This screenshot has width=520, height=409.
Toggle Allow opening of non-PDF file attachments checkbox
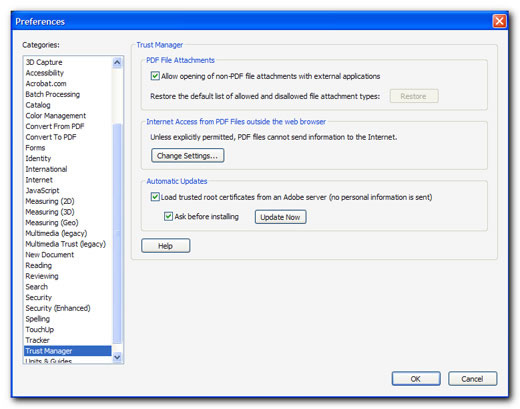(155, 76)
